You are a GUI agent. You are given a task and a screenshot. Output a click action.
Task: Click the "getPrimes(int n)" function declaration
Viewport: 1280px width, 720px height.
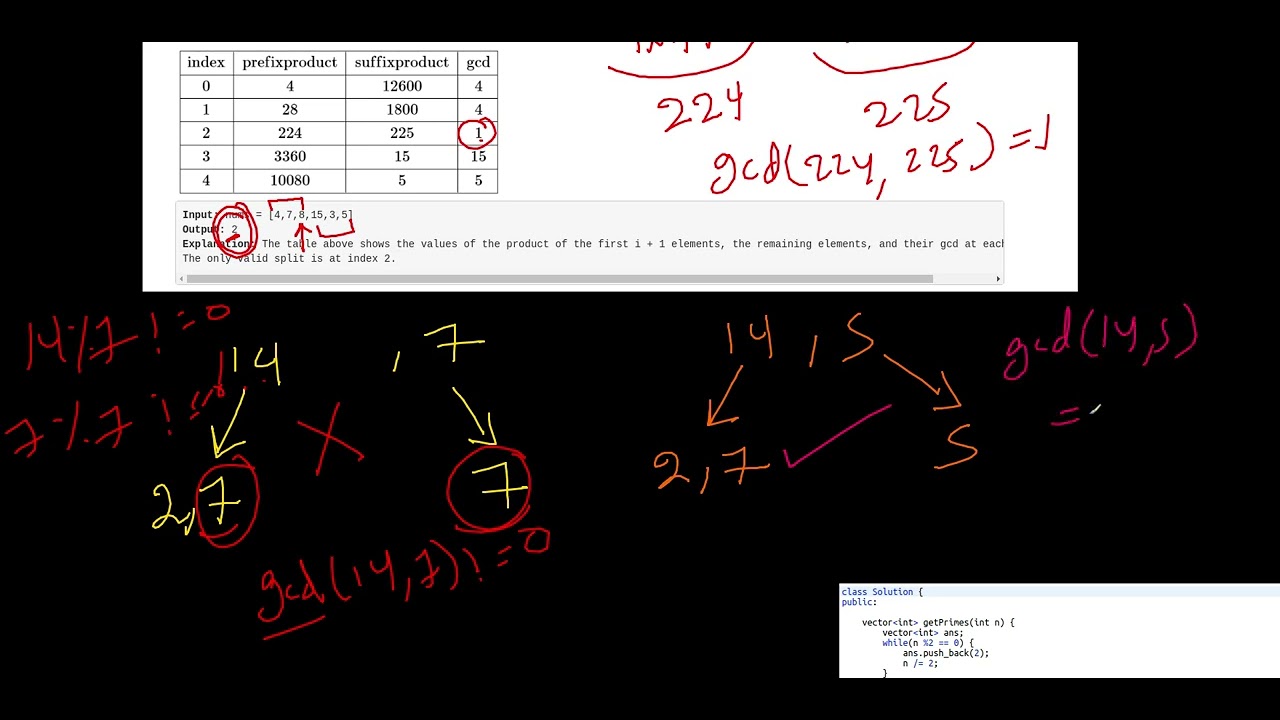point(938,622)
